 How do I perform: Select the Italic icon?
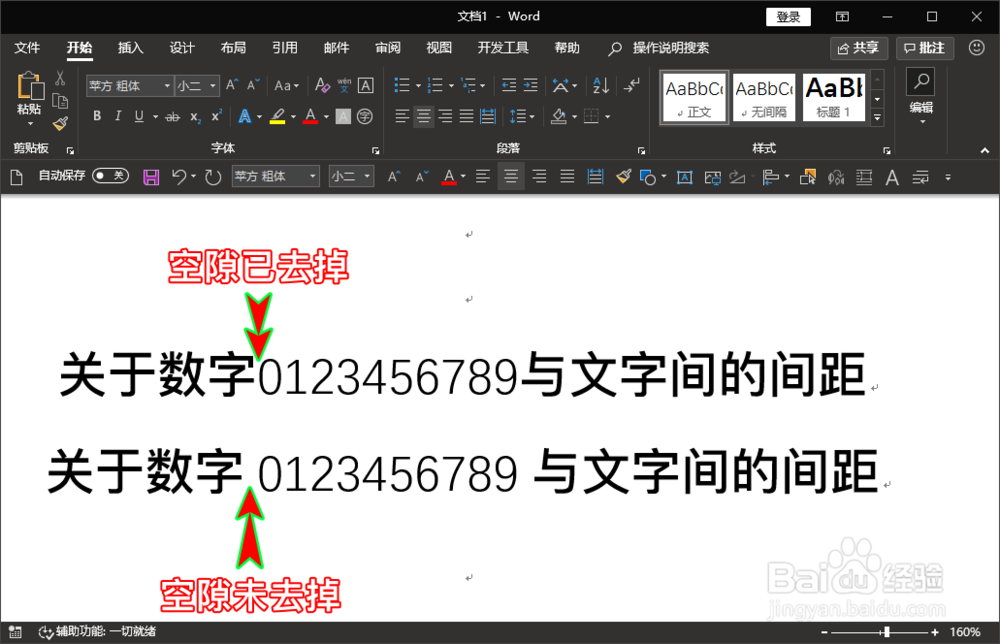tap(118, 116)
